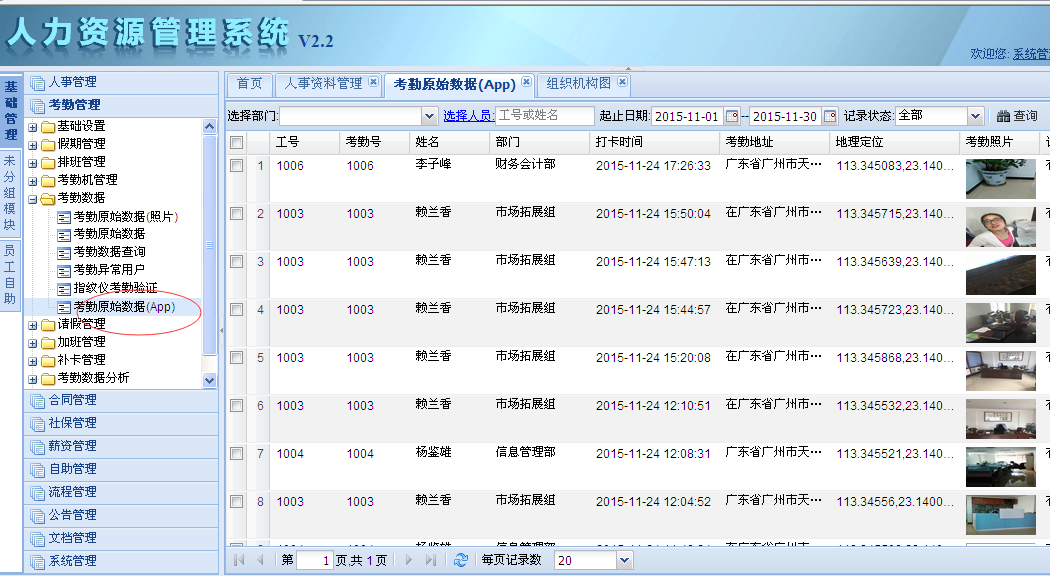This screenshot has height=577, width=1050.
Task: Open 考勤原始数据(照片) tree page
Action: click(125, 217)
